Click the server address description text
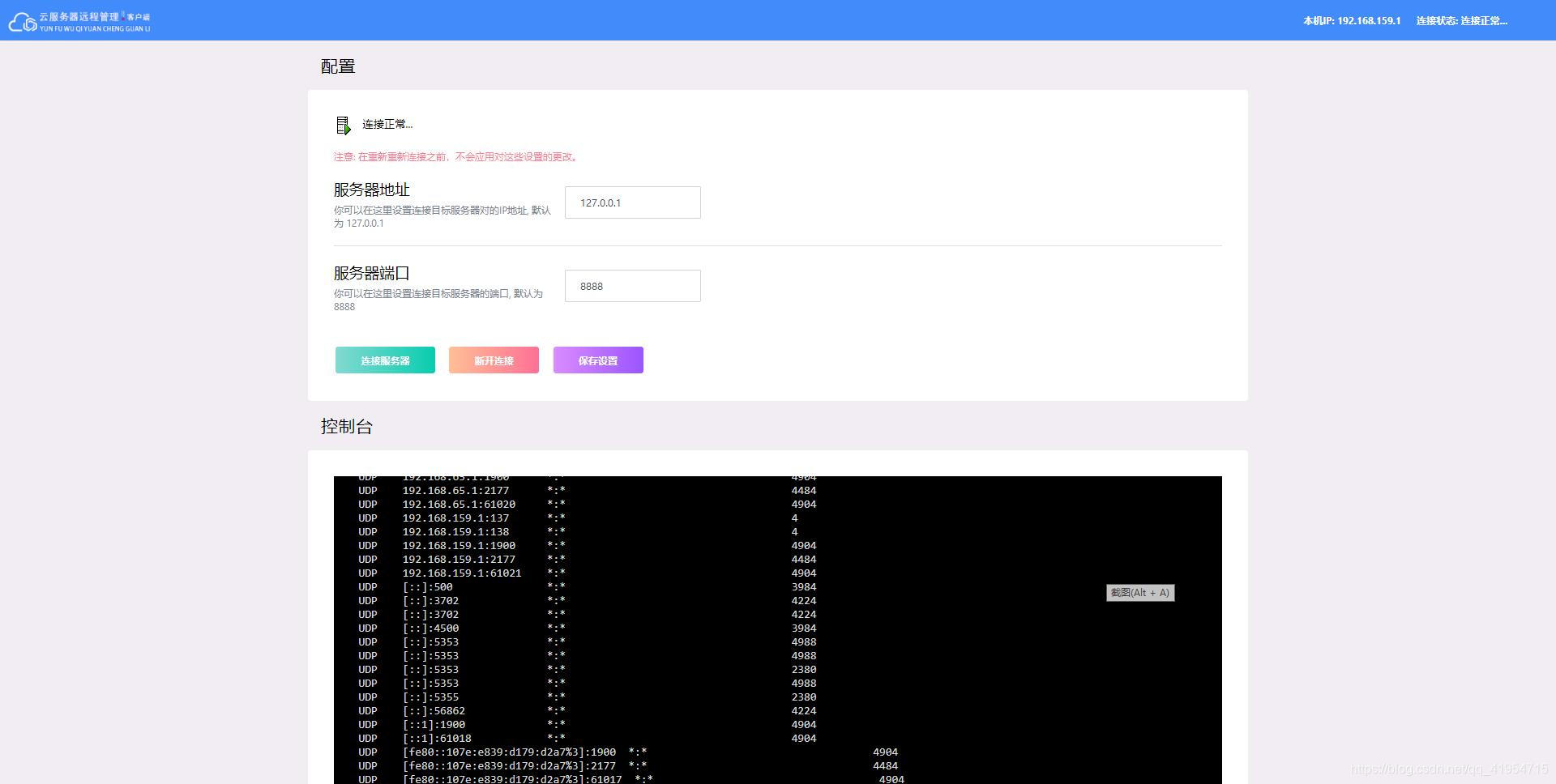Image resolution: width=1556 pixels, height=784 pixels. (442, 217)
